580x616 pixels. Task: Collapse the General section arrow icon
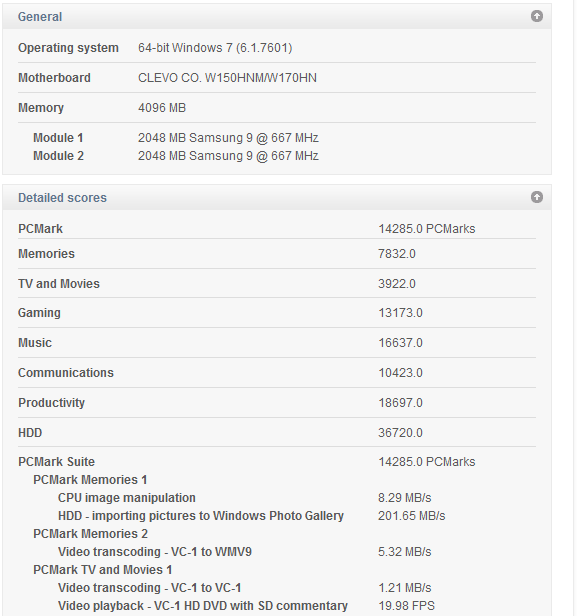[x=537, y=16]
